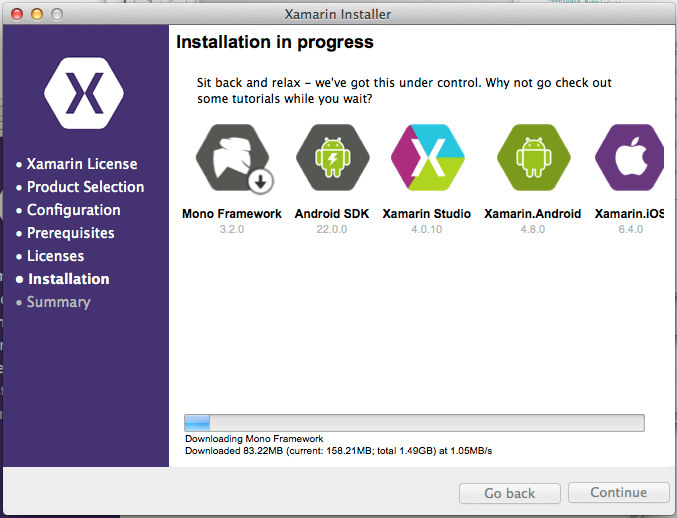Select the Licenses step

click(x=50, y=256)
